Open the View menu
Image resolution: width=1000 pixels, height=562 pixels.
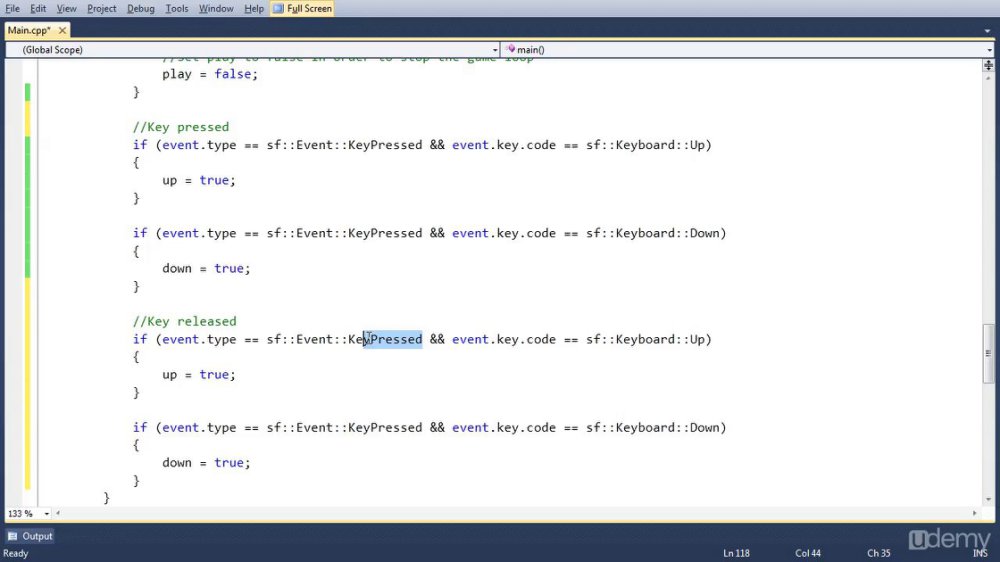(66, 8)
